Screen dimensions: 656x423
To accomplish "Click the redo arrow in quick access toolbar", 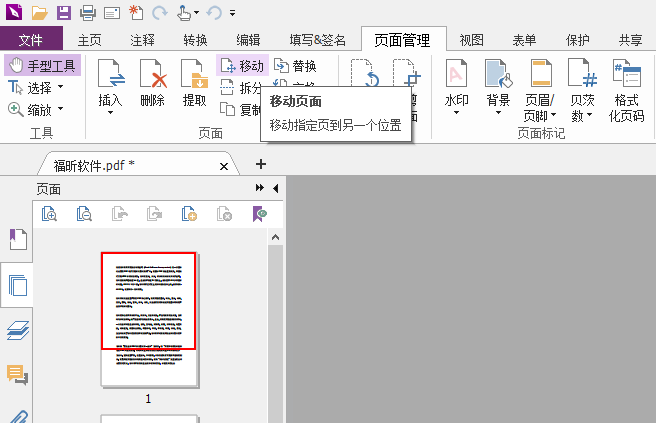I will (159, 13).
